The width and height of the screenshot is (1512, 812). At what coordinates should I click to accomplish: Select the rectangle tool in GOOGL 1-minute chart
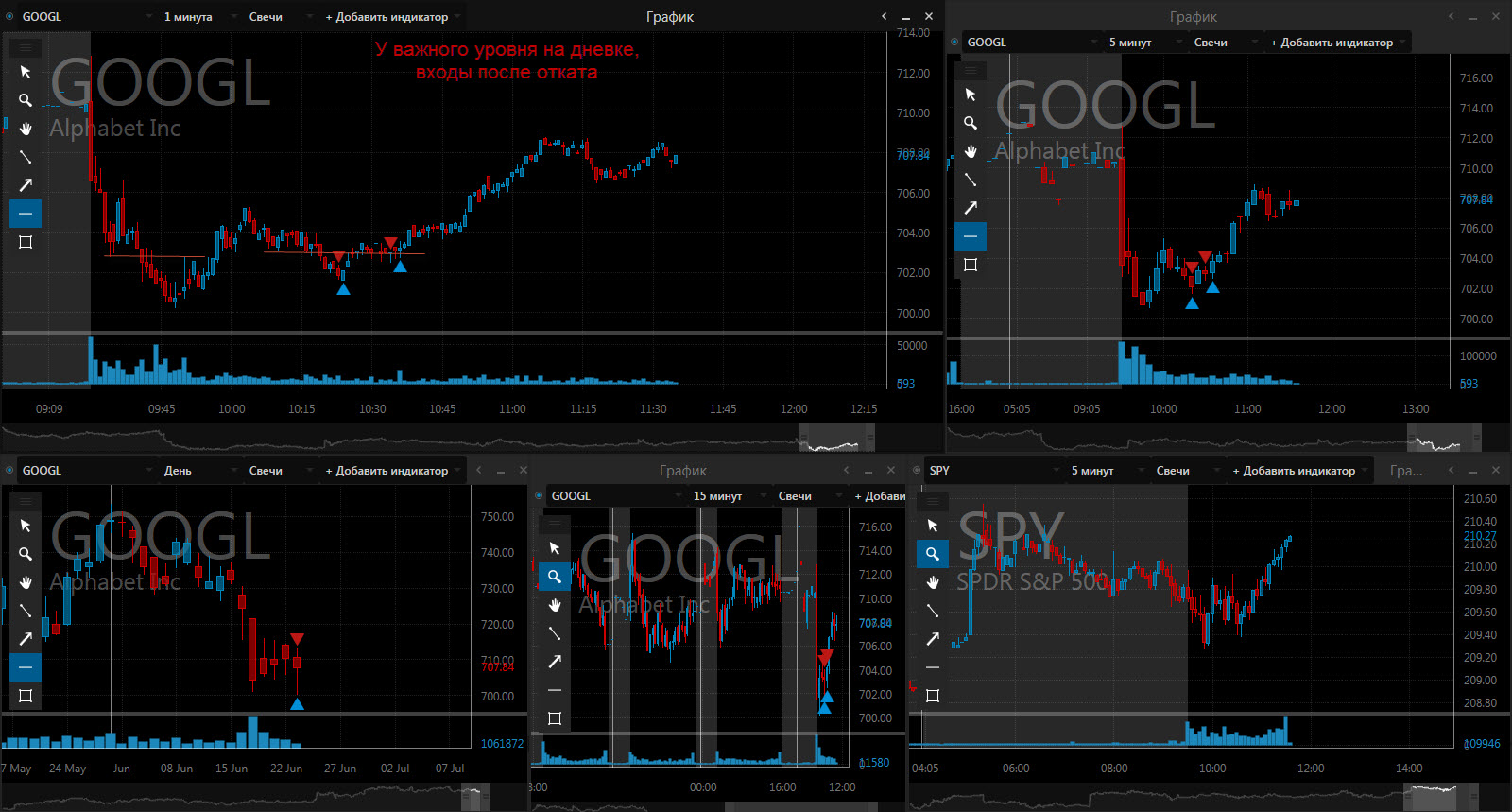[26, 242]
